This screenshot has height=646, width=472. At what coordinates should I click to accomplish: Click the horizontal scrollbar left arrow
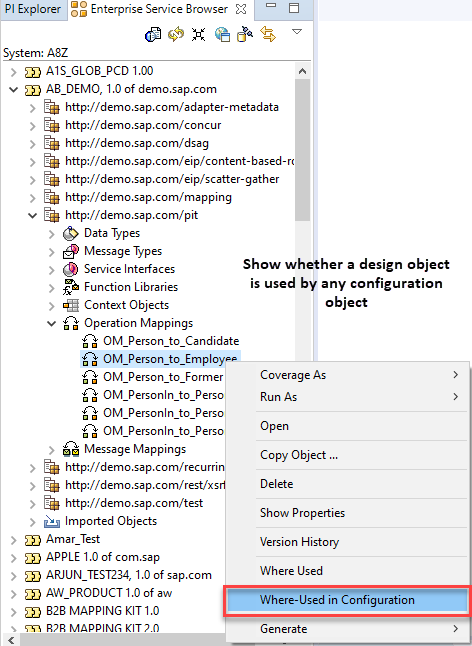(9, 641)
